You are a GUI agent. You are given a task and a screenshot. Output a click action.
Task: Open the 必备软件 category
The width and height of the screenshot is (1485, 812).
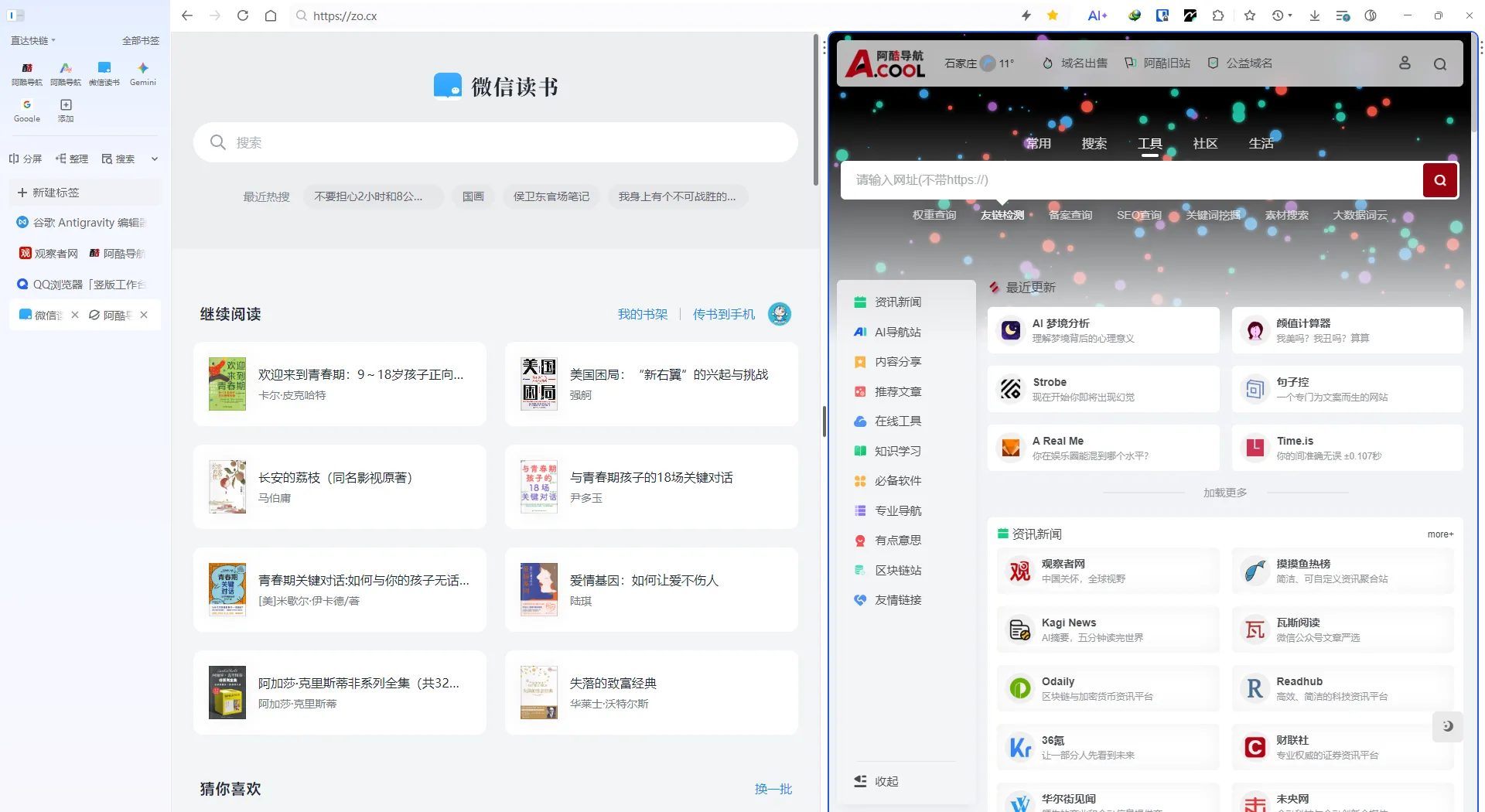point(897,480)
